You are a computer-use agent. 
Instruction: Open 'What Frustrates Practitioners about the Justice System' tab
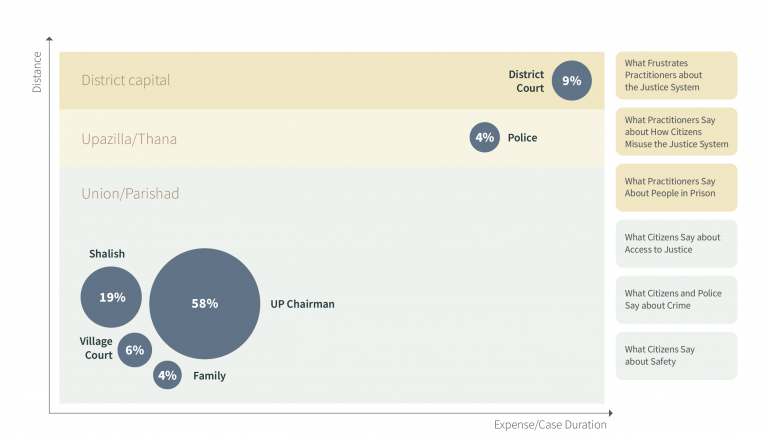[x=676, y=75]
